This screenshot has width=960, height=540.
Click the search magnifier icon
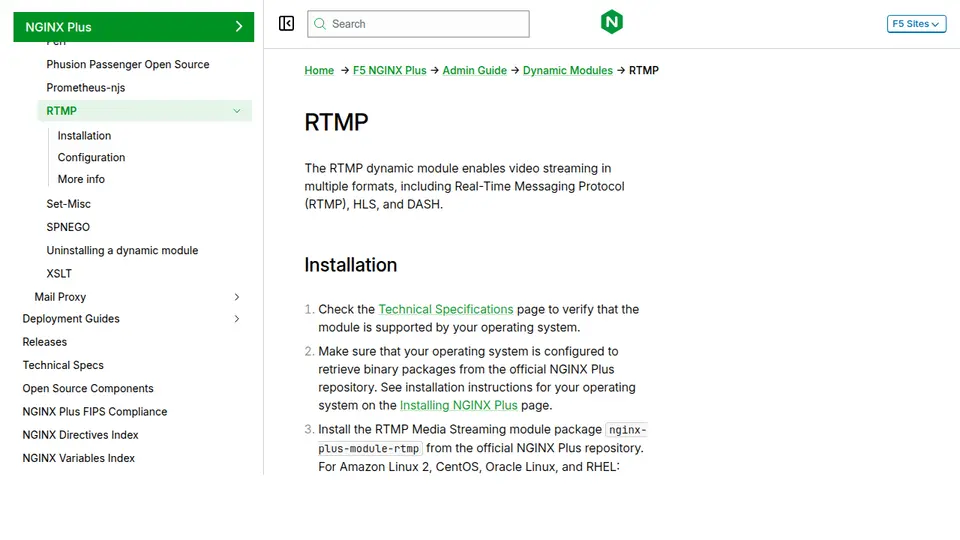tap(320, 24)
